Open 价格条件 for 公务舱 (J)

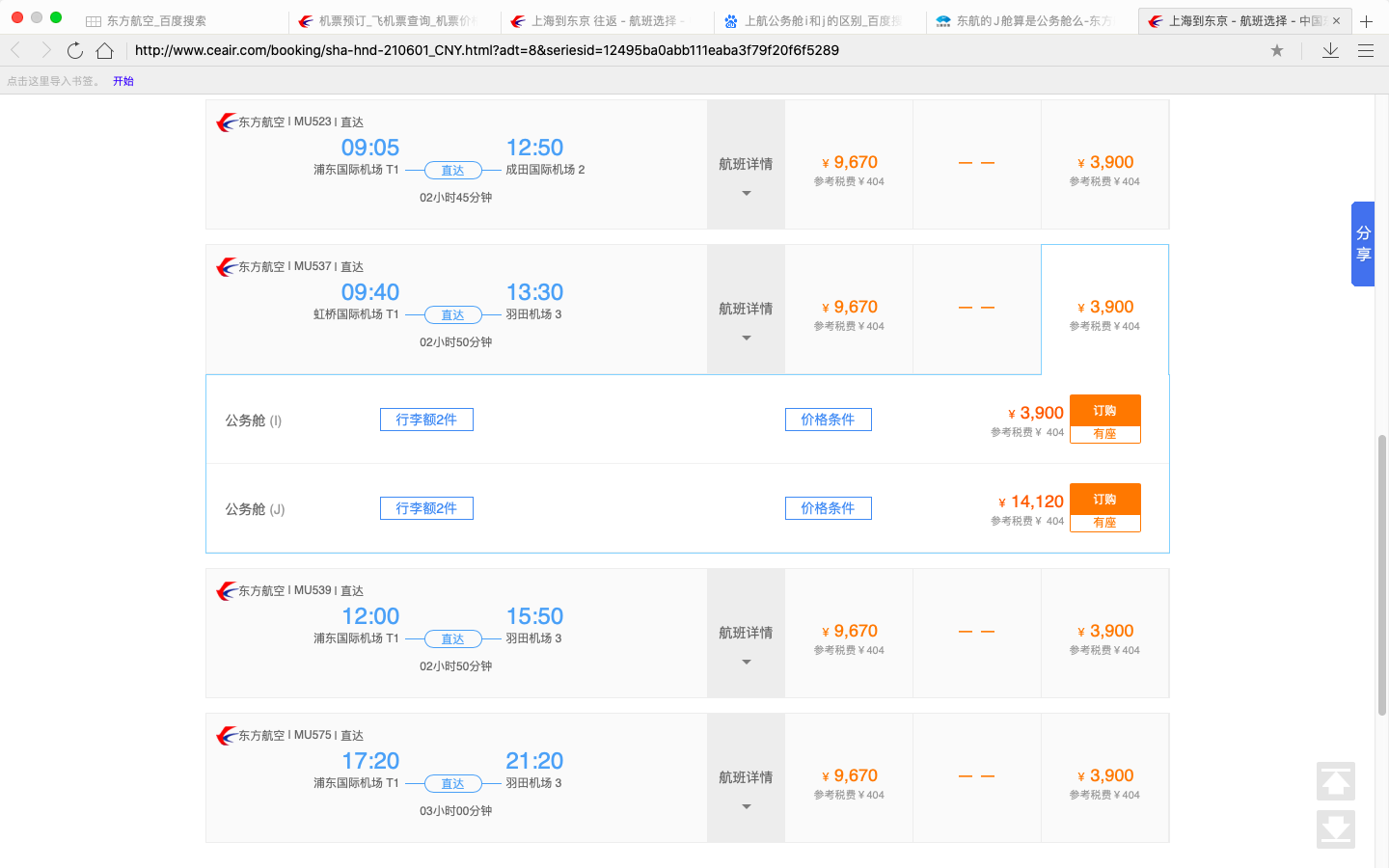(828, 508)
